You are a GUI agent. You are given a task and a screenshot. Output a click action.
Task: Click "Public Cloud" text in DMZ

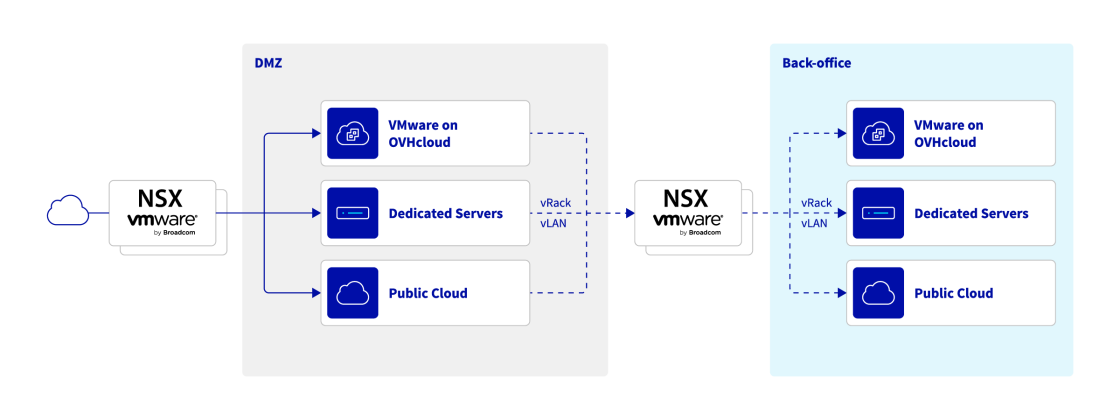coord(428,293)
